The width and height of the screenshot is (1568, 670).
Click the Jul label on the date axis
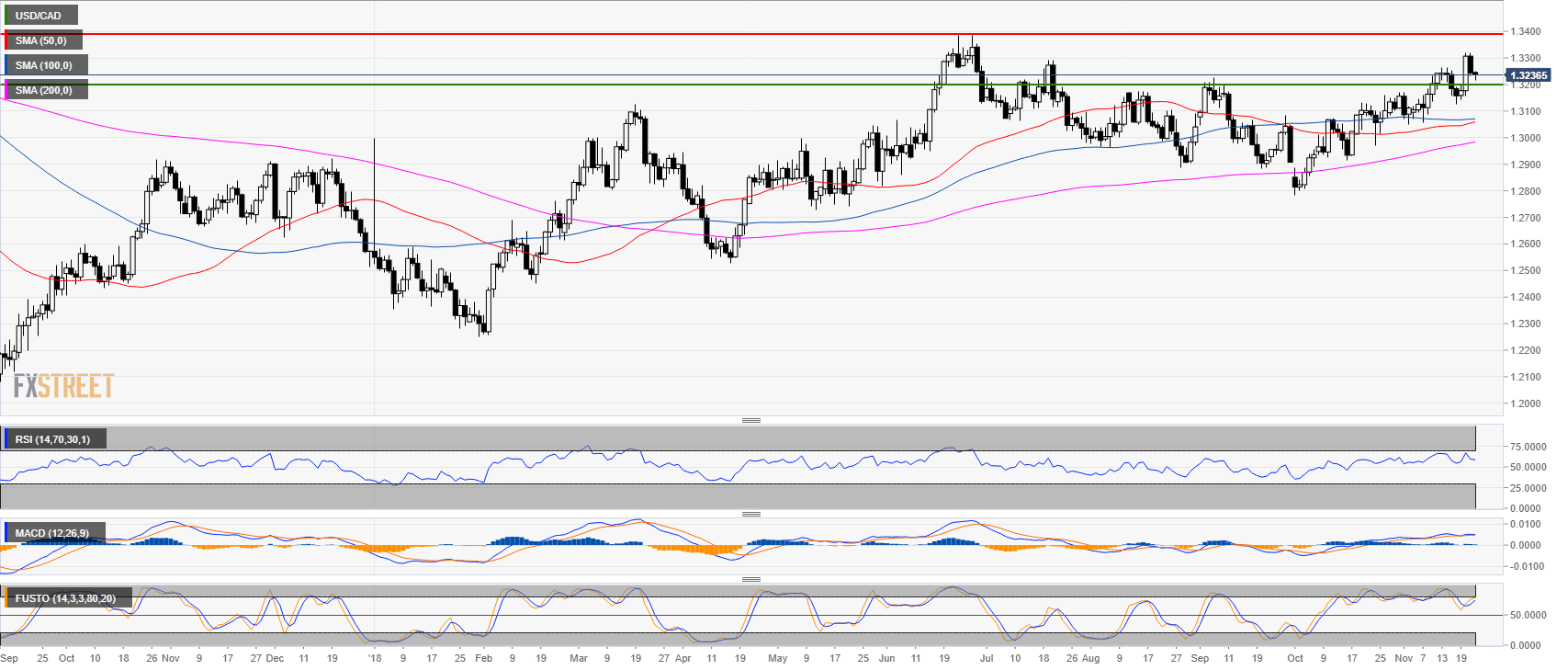pos(986,658)
